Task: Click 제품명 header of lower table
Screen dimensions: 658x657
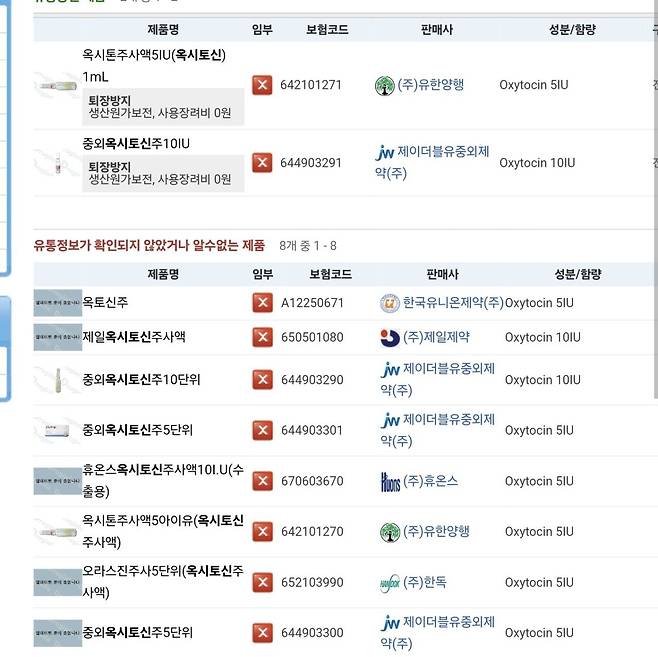Action: click(x=163, y=274)
